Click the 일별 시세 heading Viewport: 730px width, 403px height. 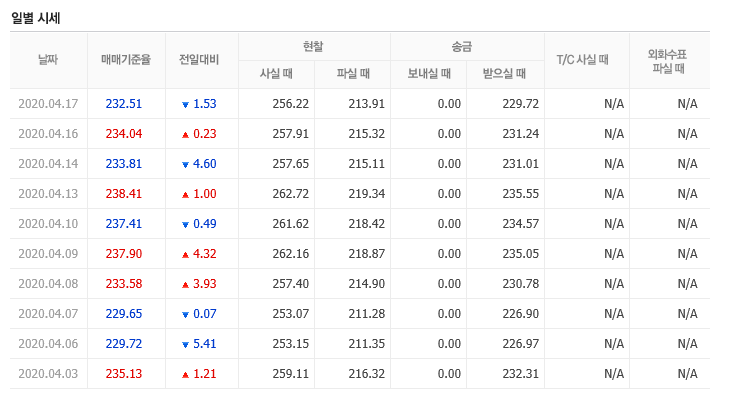[35, 18]
